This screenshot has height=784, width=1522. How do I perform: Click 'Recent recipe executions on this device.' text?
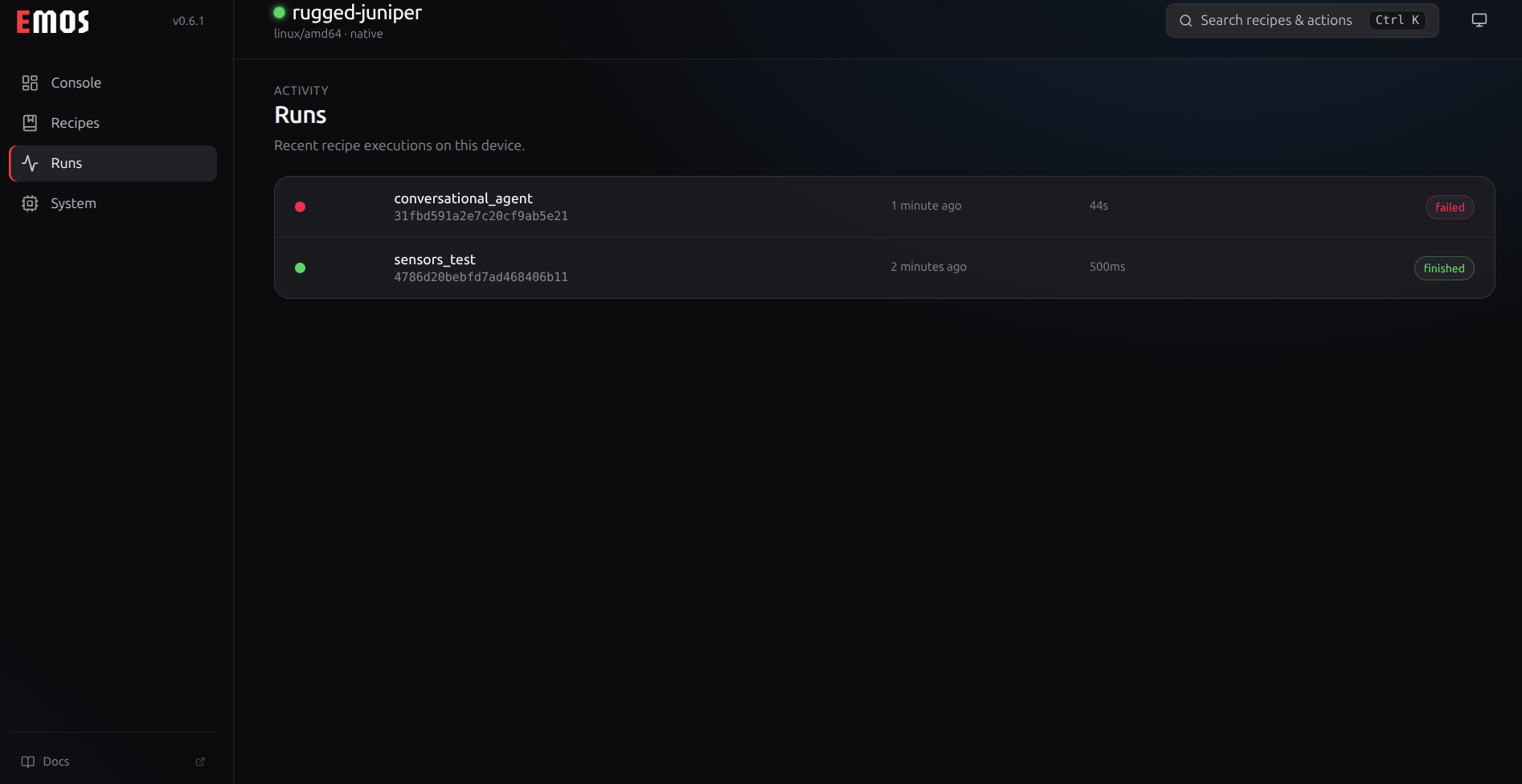click(x=399, y=145)
